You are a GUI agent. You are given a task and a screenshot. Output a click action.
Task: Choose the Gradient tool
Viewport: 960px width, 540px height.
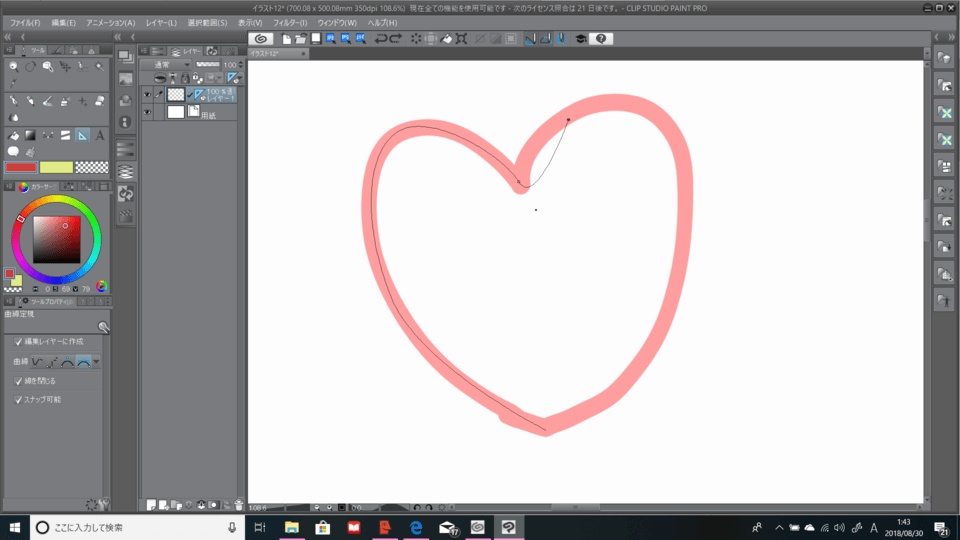(x=30, y=135)
